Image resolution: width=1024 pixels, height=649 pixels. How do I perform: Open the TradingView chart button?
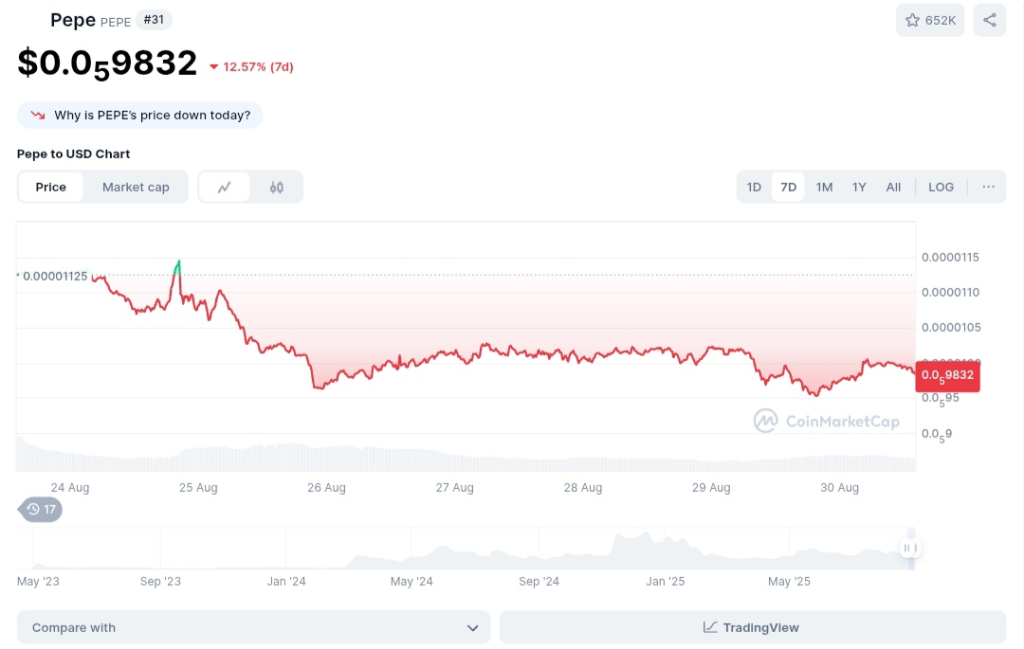pos(752,627)
